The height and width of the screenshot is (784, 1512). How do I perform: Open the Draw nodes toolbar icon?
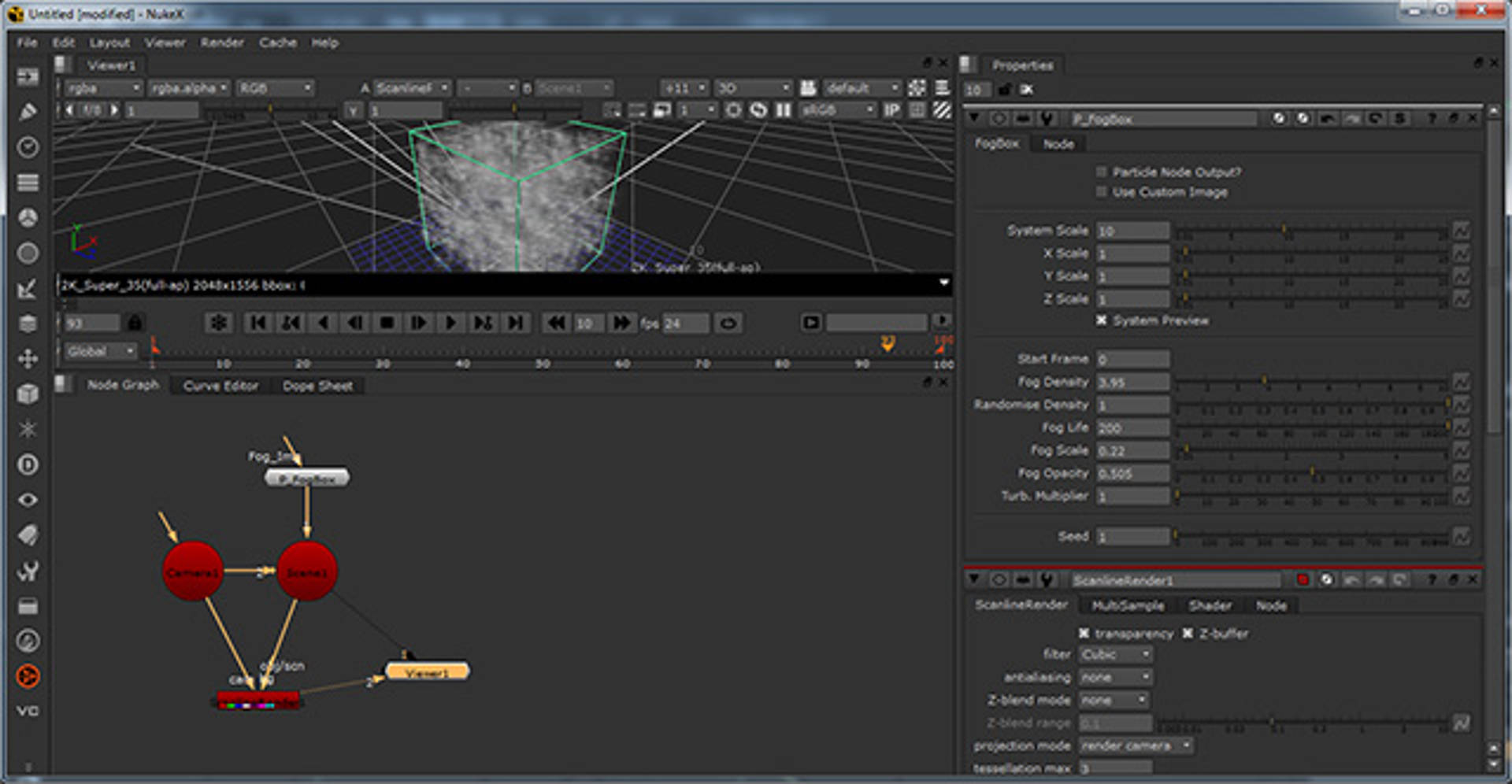(28, 112)
